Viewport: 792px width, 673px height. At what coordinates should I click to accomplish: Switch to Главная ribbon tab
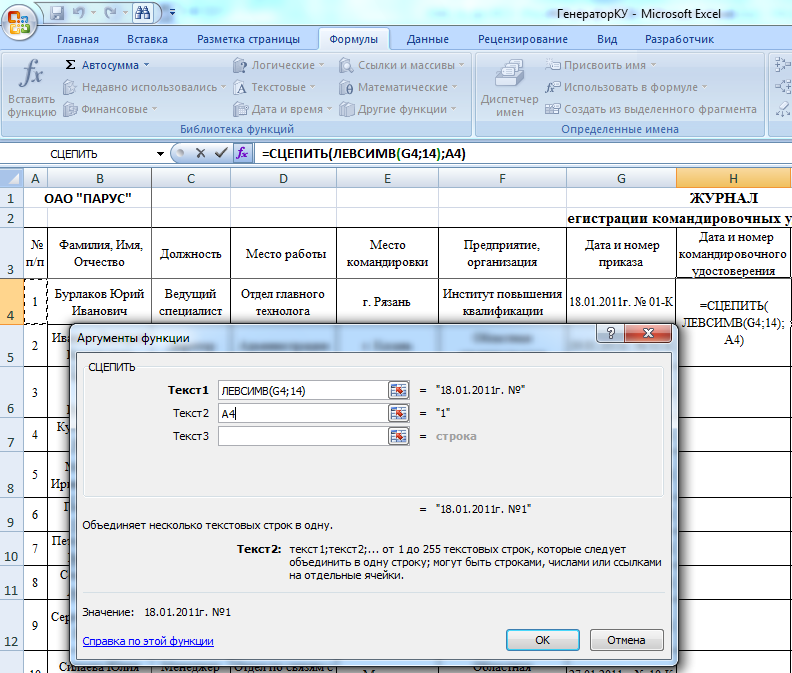(x=78, y=39)
